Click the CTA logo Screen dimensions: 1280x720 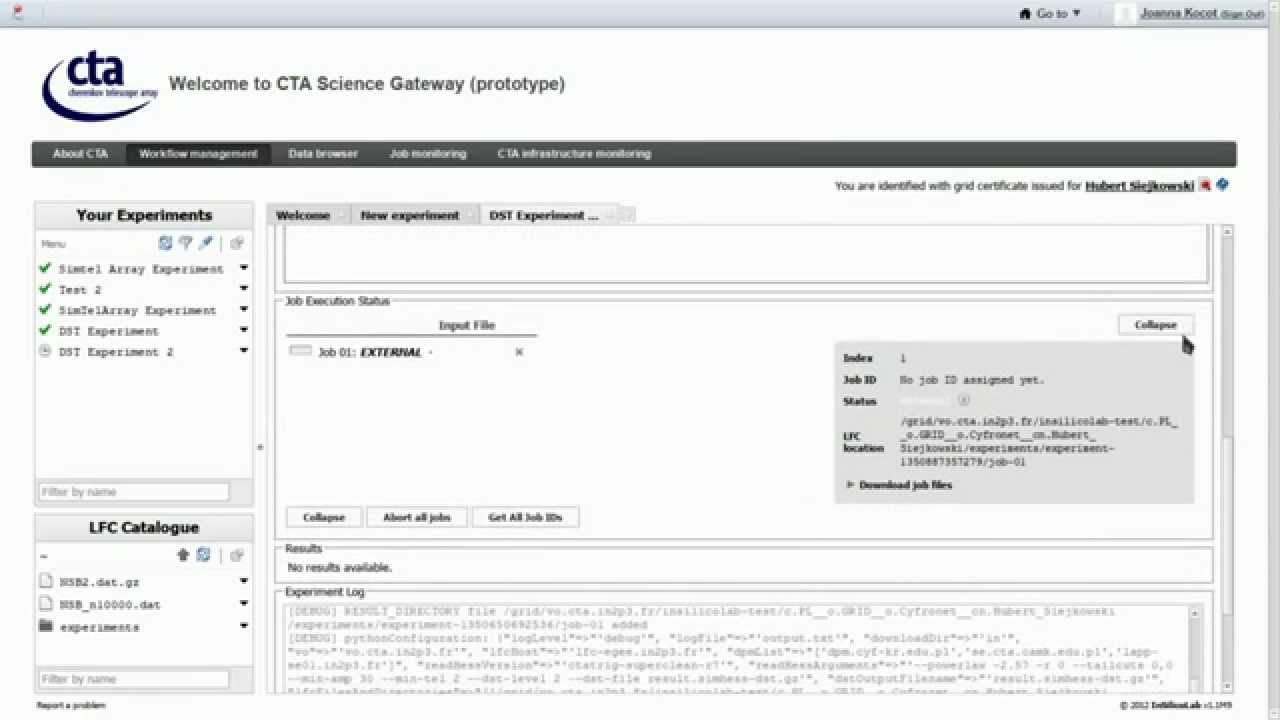(99, 85)
